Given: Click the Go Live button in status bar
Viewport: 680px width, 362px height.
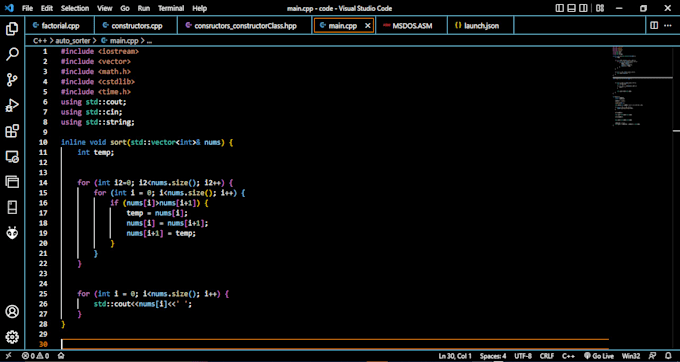Looking at the screenshot, I should [x=598, y=356].
